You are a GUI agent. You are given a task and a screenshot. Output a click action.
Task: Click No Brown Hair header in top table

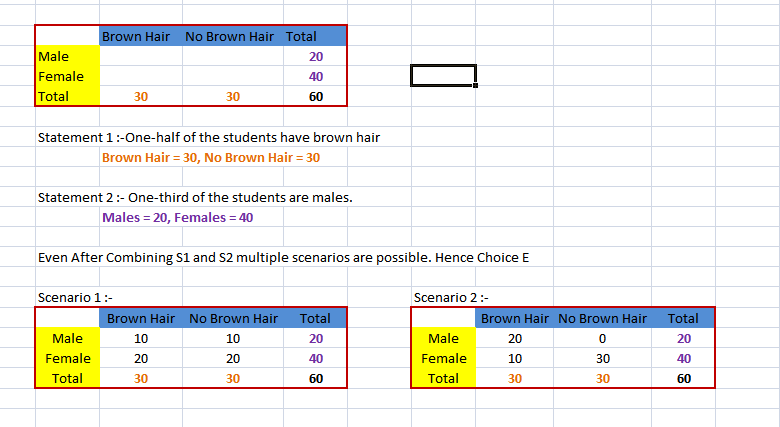[x=229, y=37]
